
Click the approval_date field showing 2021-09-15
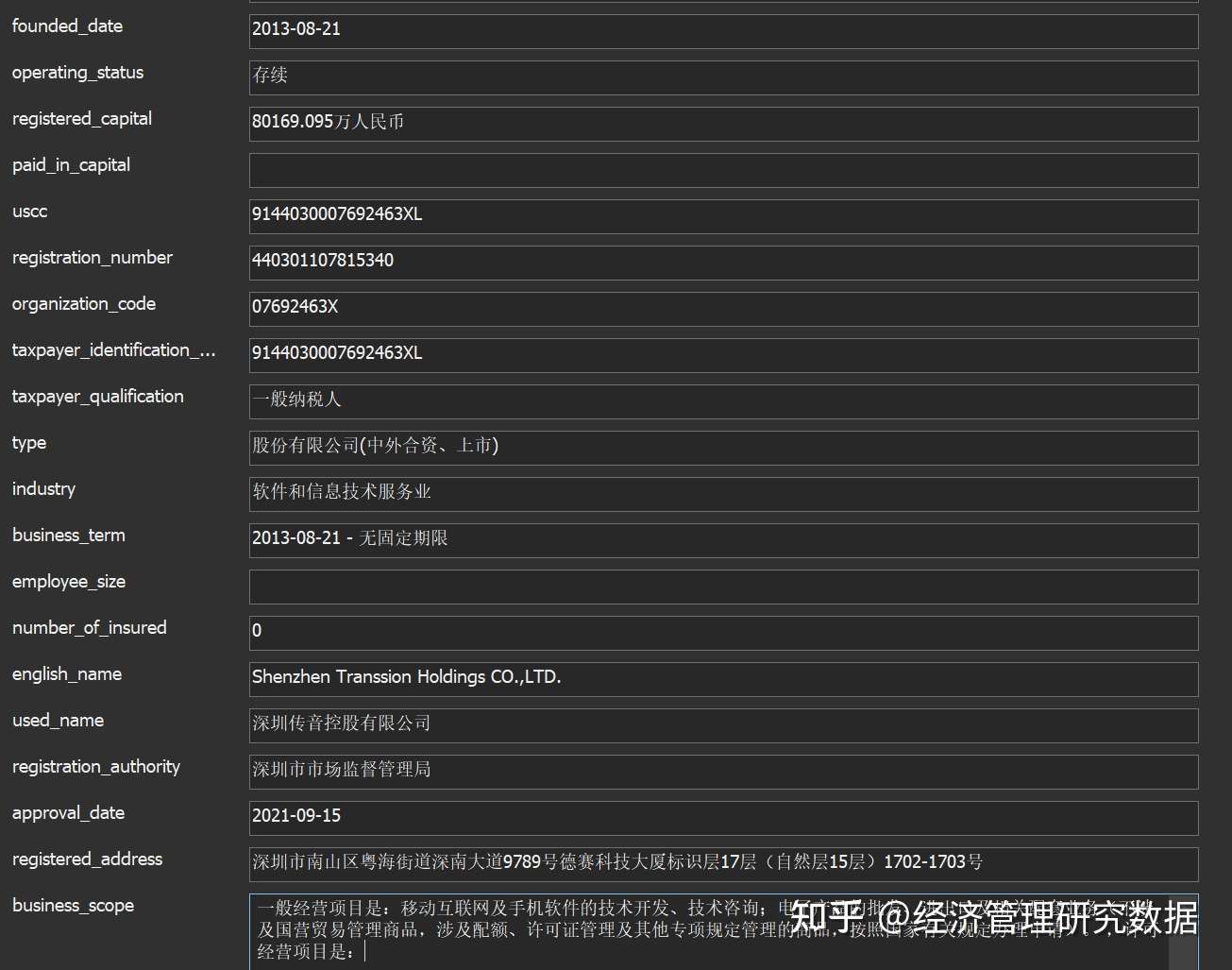point(723,817)
